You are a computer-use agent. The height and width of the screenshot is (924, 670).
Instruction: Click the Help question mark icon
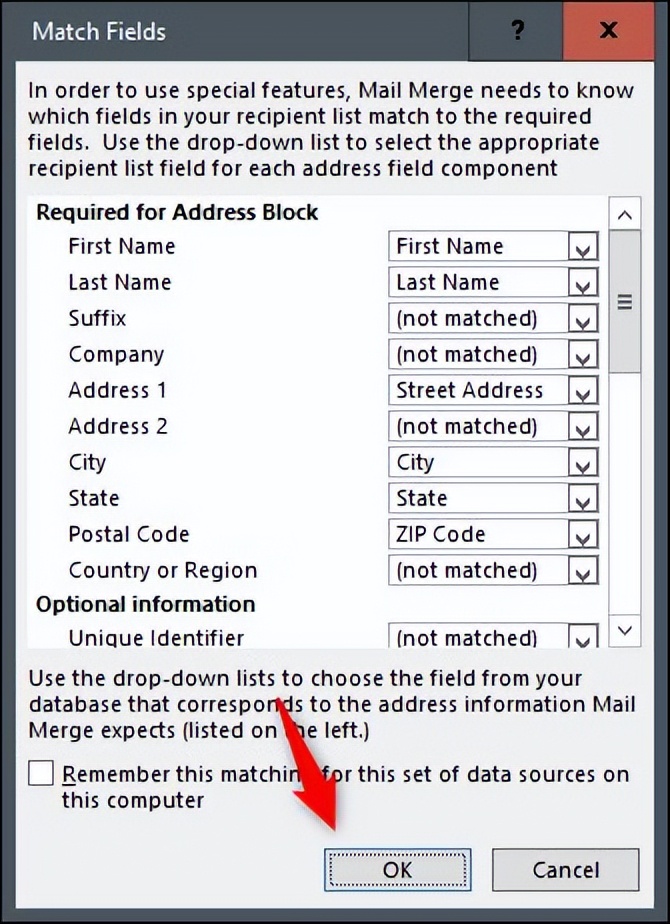pos(517,30)
